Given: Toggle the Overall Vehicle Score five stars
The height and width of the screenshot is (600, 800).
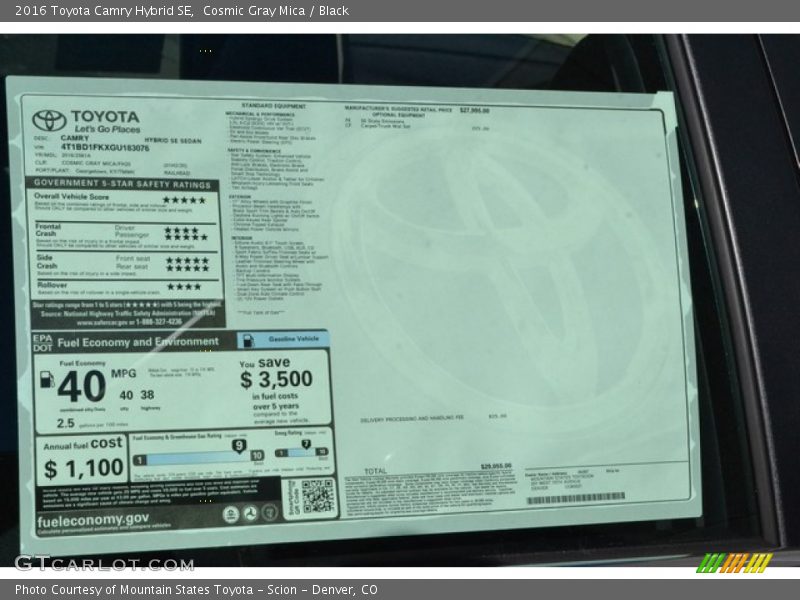Looking at the screenshot, I should click(x=184, y=200).
